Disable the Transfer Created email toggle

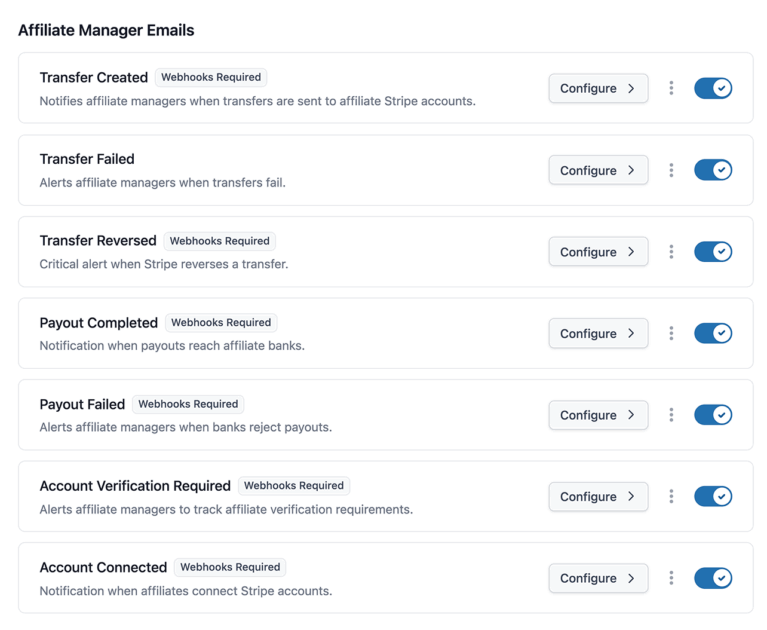click(713, 88)
